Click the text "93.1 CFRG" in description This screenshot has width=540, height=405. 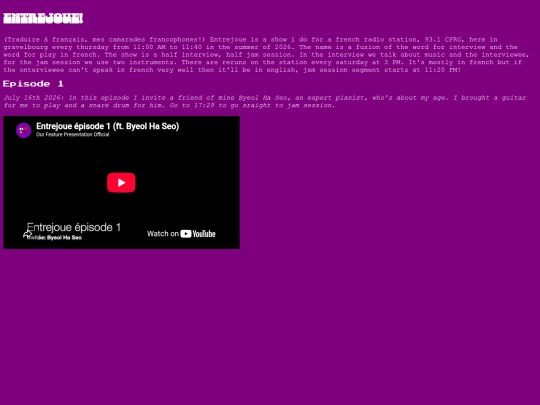(x=443, y=40)
